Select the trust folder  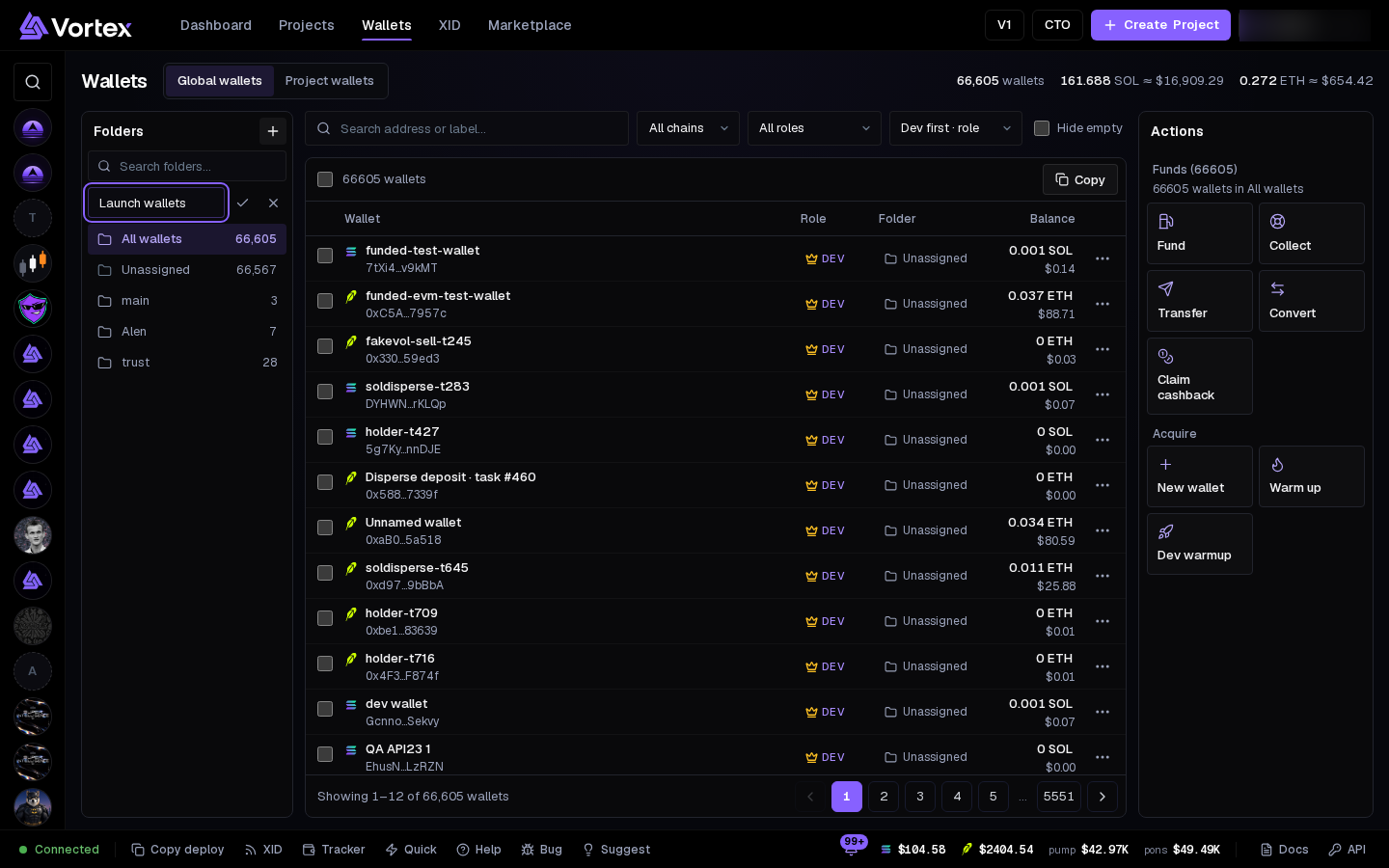pyautogui.click(x=187, y=363)
